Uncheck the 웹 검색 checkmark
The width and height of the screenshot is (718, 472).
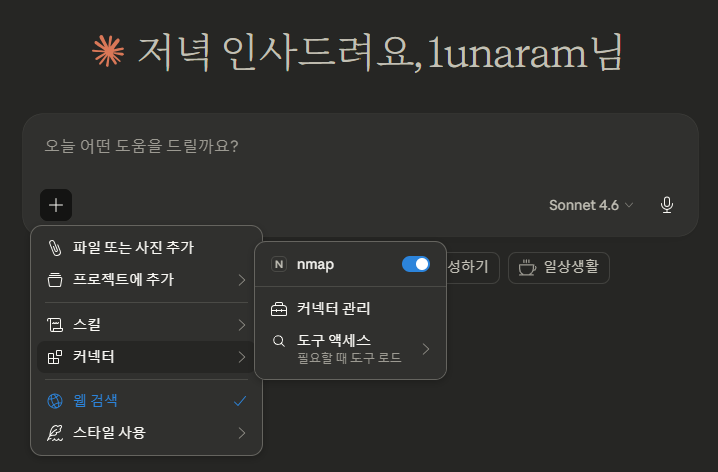coord(239,401)
